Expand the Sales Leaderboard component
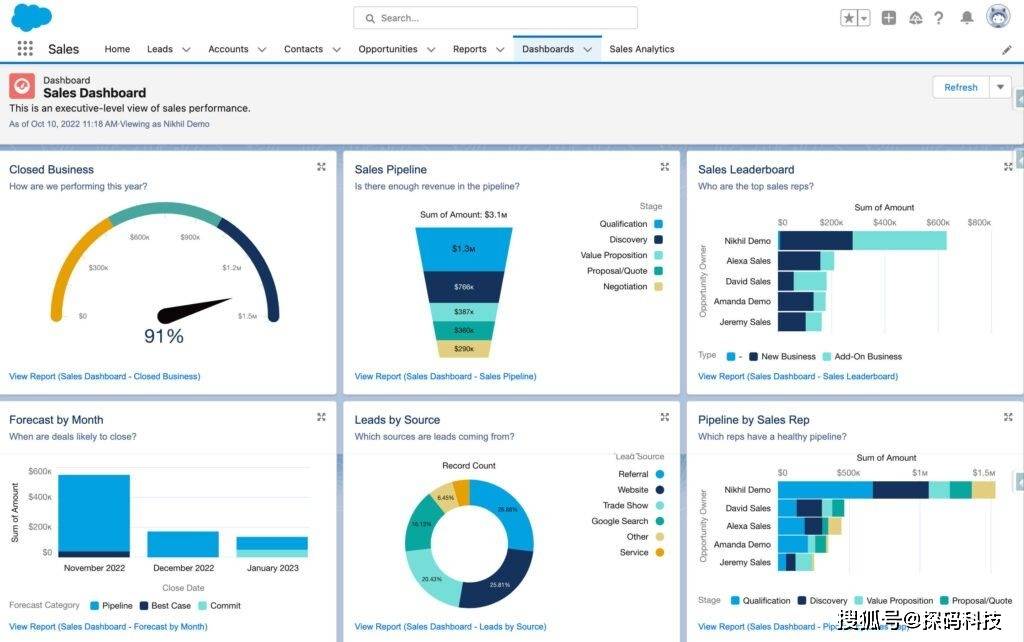 [1008, 167]
